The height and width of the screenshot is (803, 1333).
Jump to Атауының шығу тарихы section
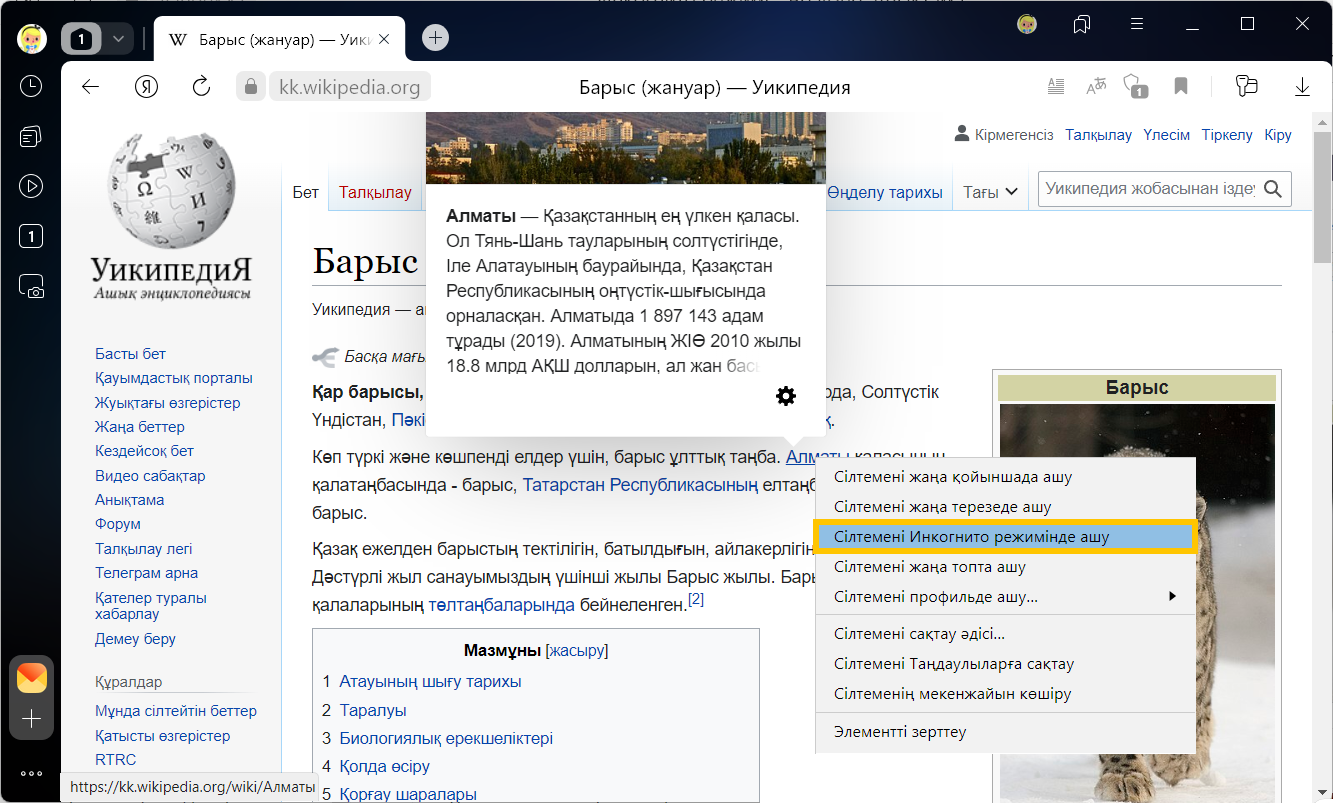[430, 682]
